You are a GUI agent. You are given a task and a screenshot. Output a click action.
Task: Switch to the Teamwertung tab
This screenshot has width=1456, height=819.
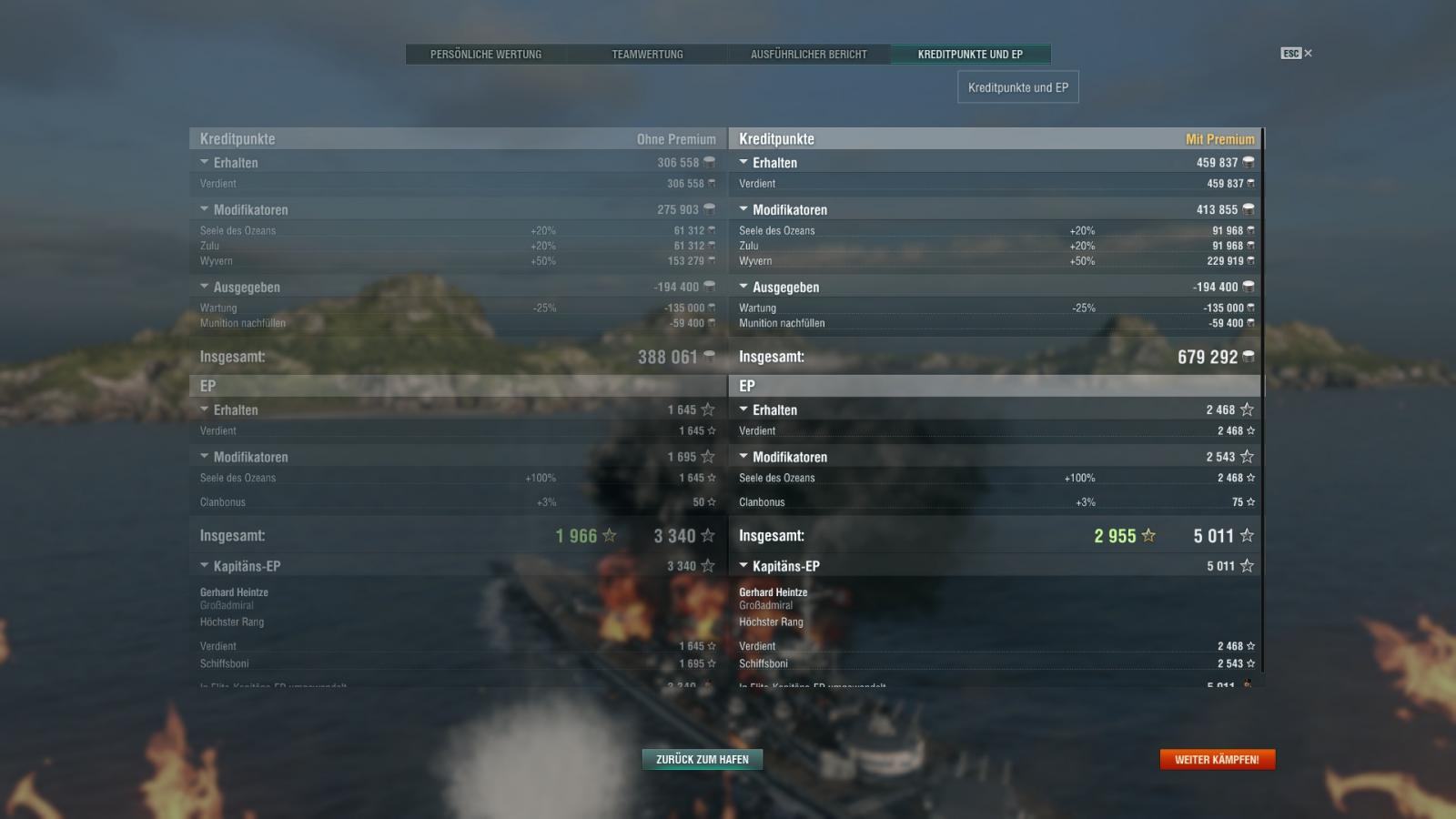647,55
